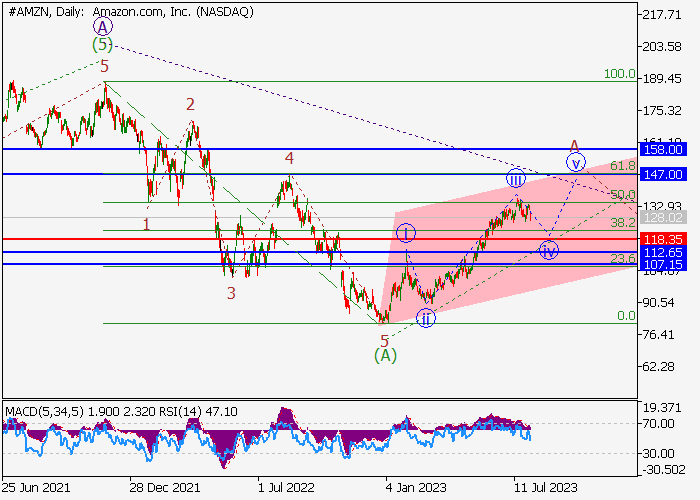Click the blue 107.15 price label

(x=663, y=265)
